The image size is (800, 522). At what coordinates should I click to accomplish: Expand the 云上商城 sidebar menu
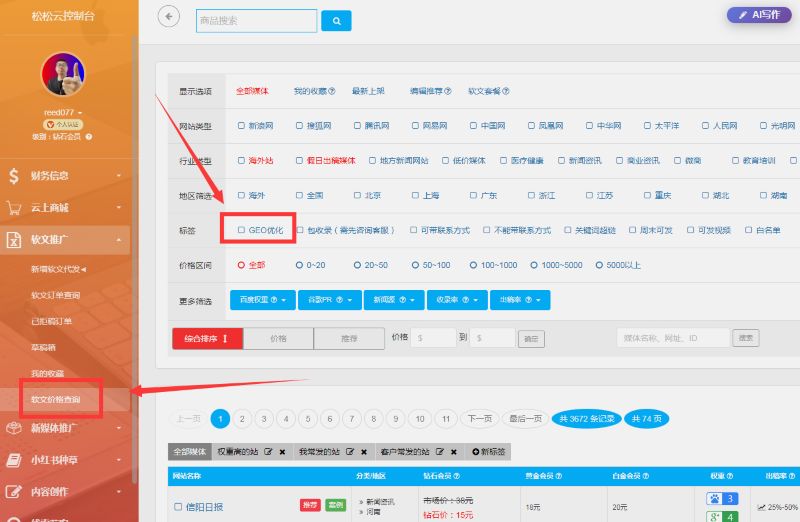[65, 208]
